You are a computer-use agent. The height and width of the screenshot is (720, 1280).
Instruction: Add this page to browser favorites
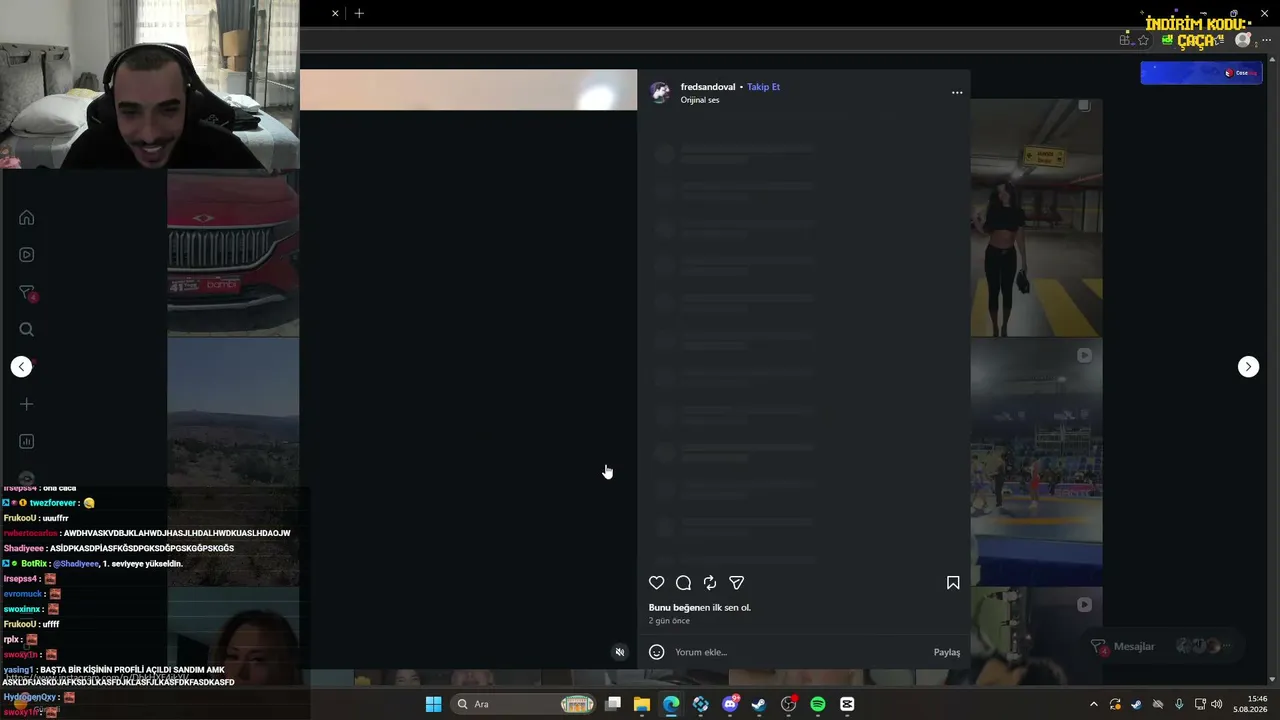(x=1143, y=41)
